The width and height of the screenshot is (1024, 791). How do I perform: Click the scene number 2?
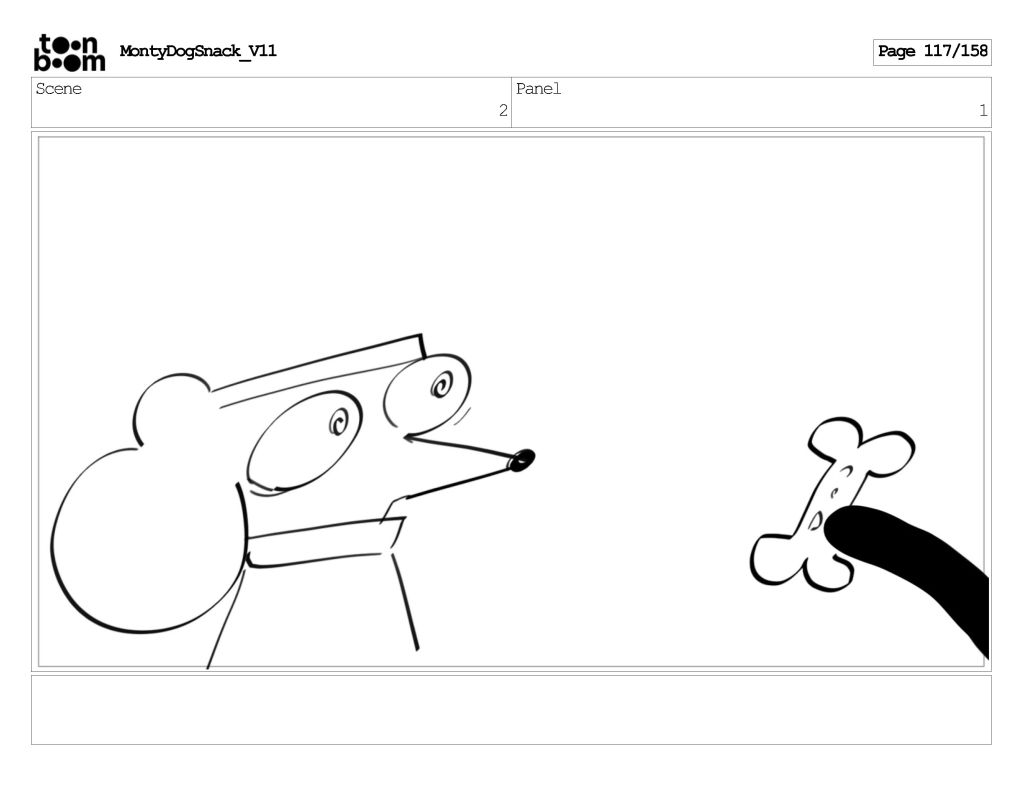coord(503,111)
